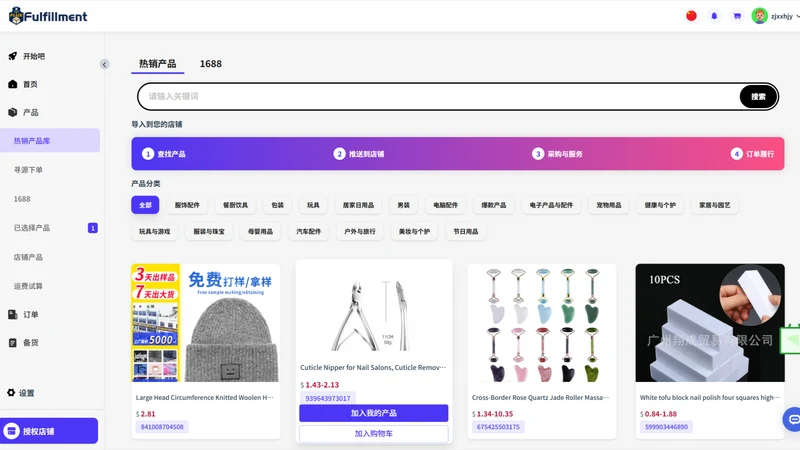Switch to the 1688 tab
800x450 pixels.
pos(211,64)
